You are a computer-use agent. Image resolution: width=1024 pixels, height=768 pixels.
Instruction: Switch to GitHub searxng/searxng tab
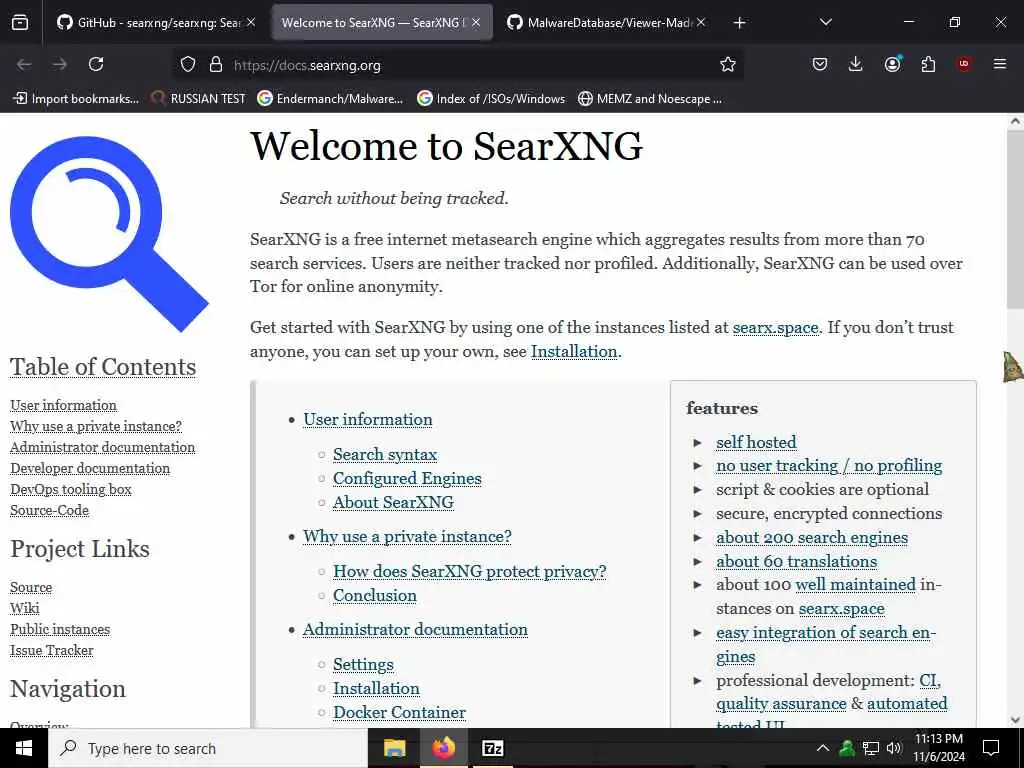click(x=157, y=23)
